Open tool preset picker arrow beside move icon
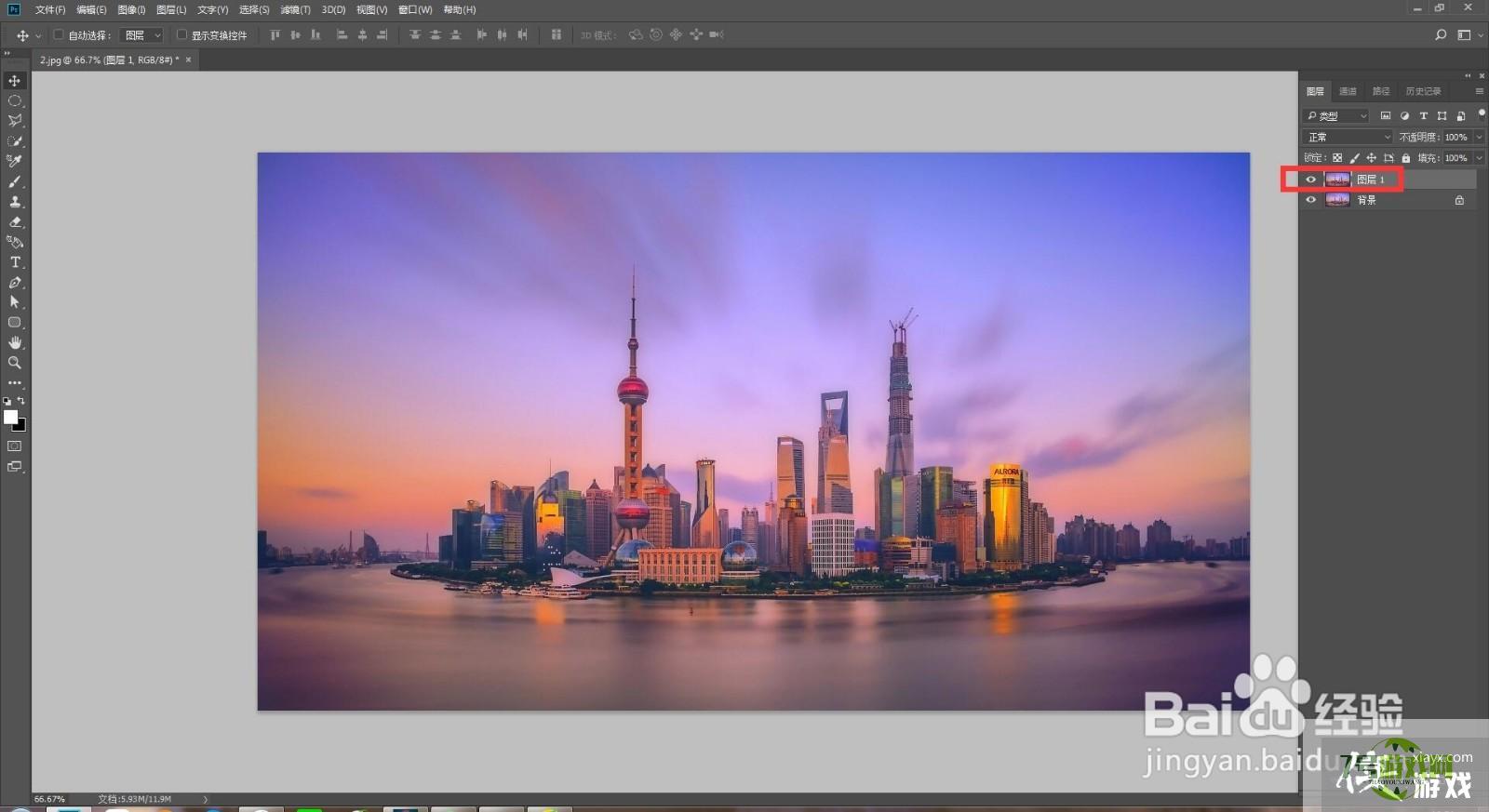The image size is (1489, 812). (38, 35)
